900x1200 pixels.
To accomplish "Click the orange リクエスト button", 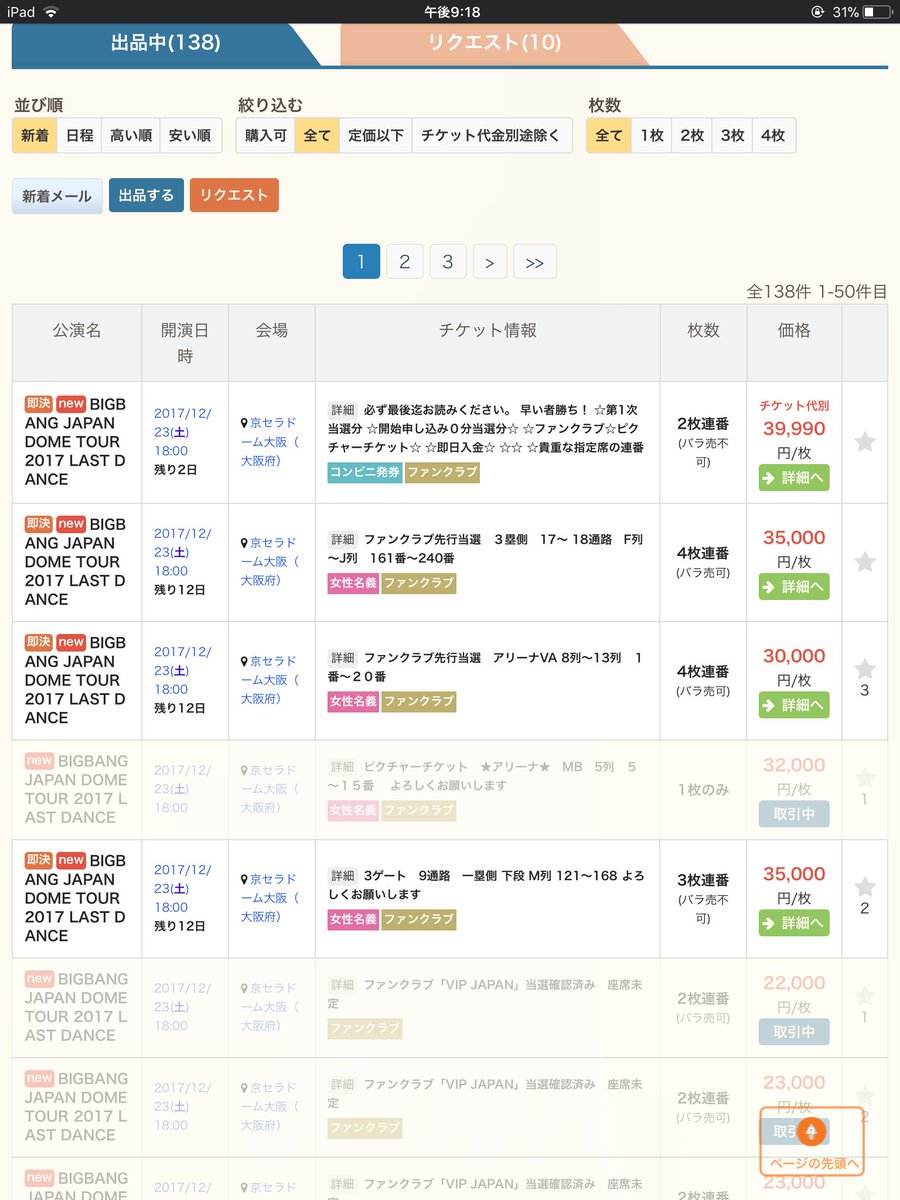I will click(x=234, y=196).
